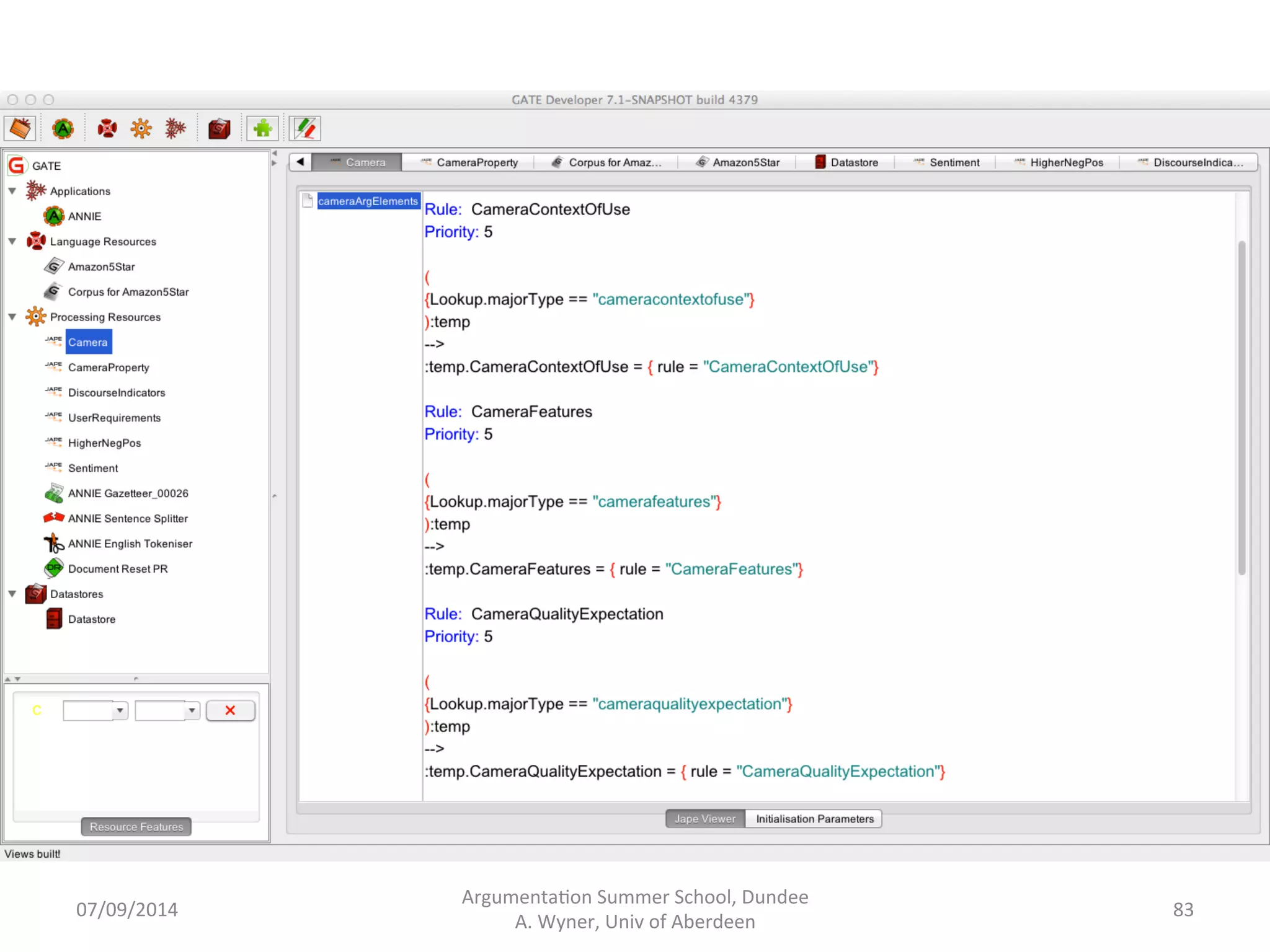Open the Initialisation Parameters view
The width and height of the screenshot is (1270, 952).
click(x=814, y=819)
